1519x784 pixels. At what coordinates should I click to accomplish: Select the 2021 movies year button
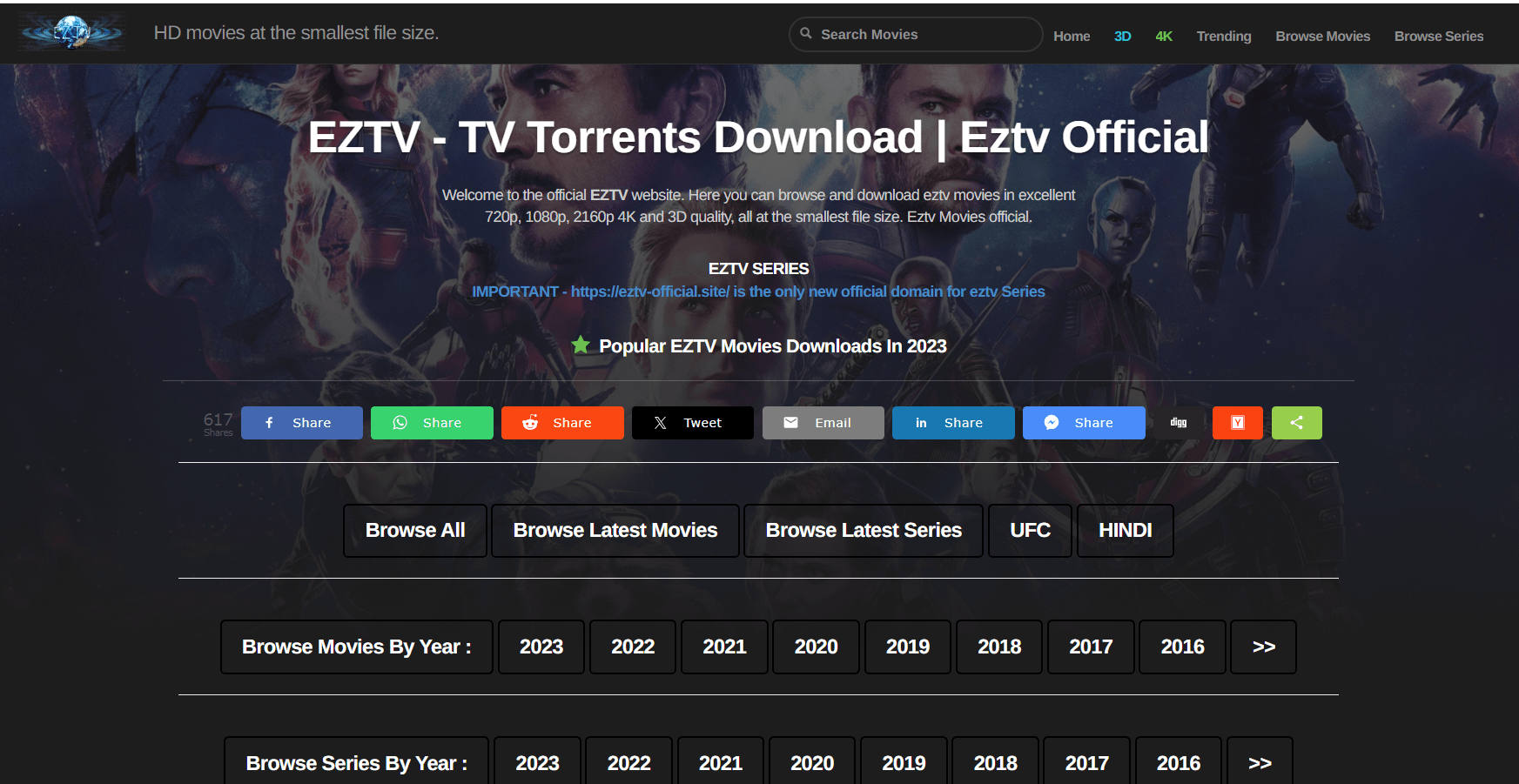pos(724,647)
